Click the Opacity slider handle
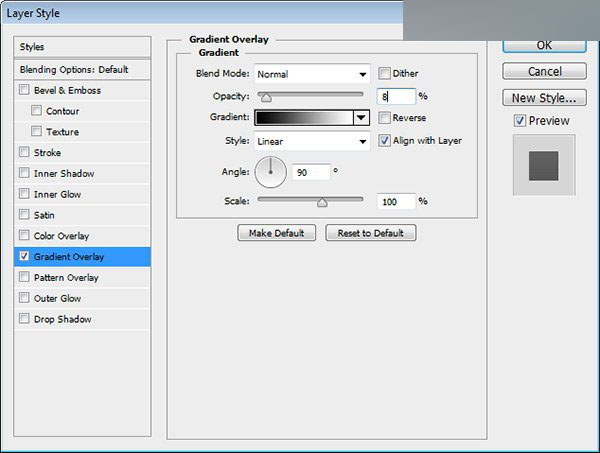600x453 pixels. coord(266,98)
